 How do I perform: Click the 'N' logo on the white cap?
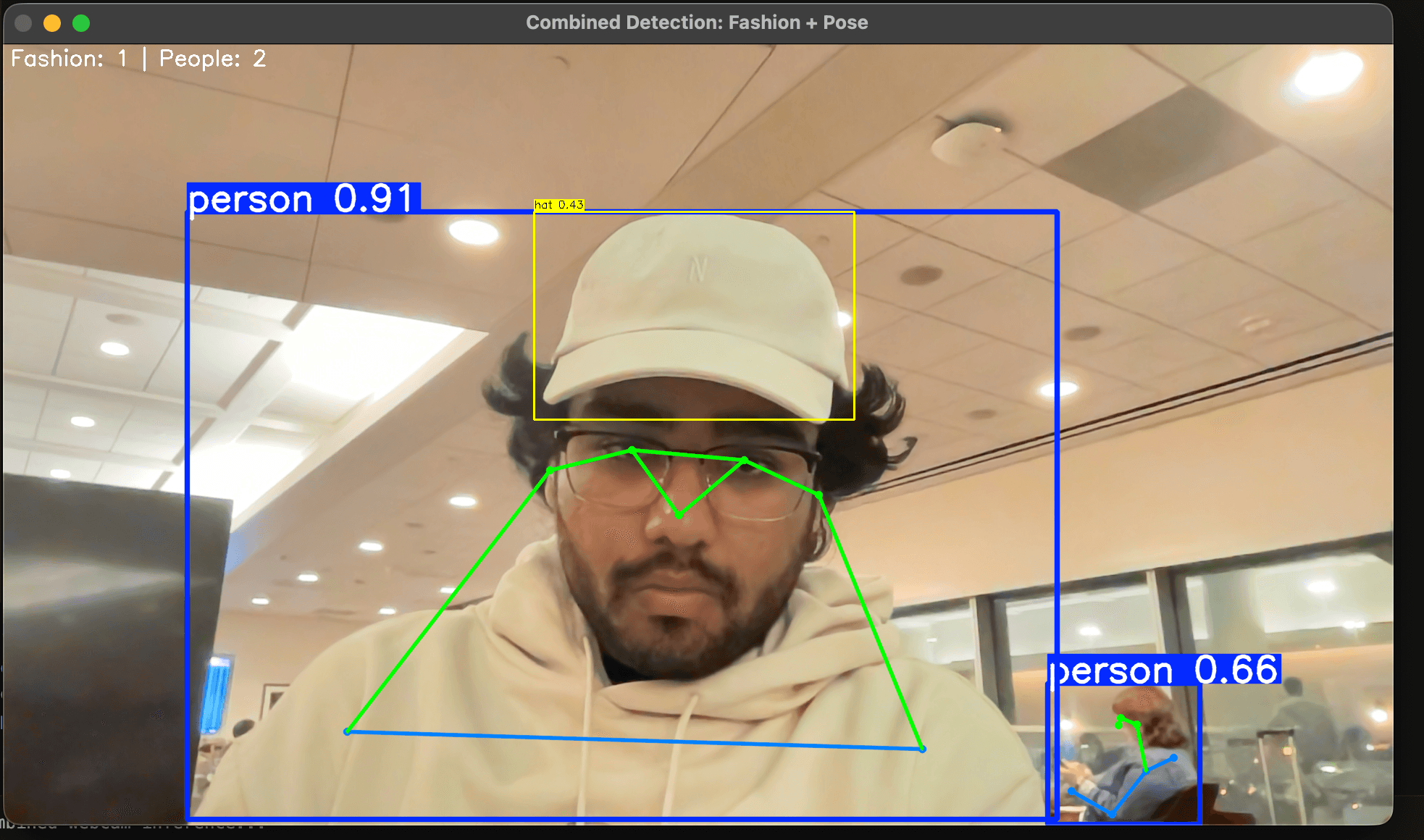(x=697, y=269)
